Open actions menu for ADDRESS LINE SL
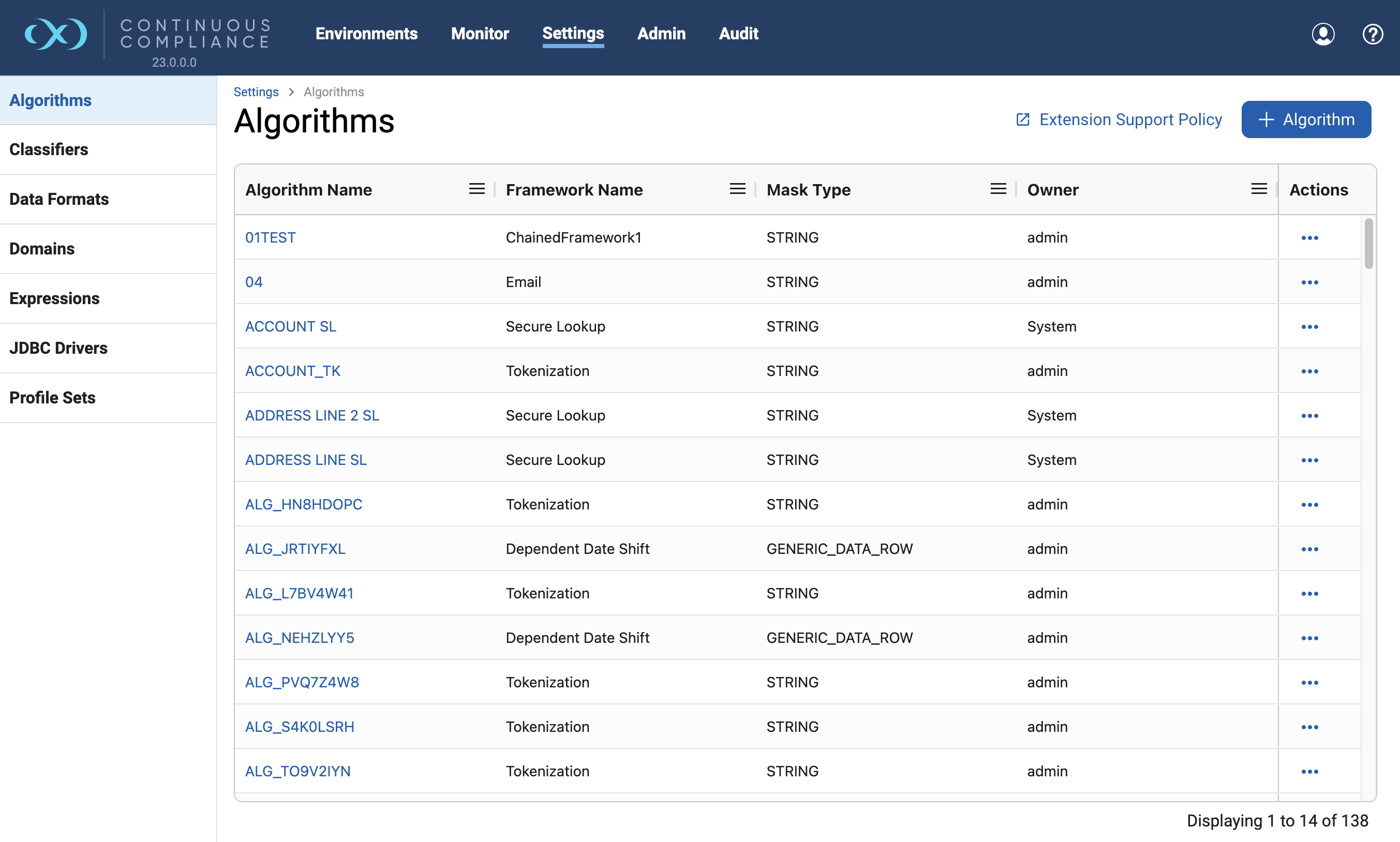 point(1309,460)
